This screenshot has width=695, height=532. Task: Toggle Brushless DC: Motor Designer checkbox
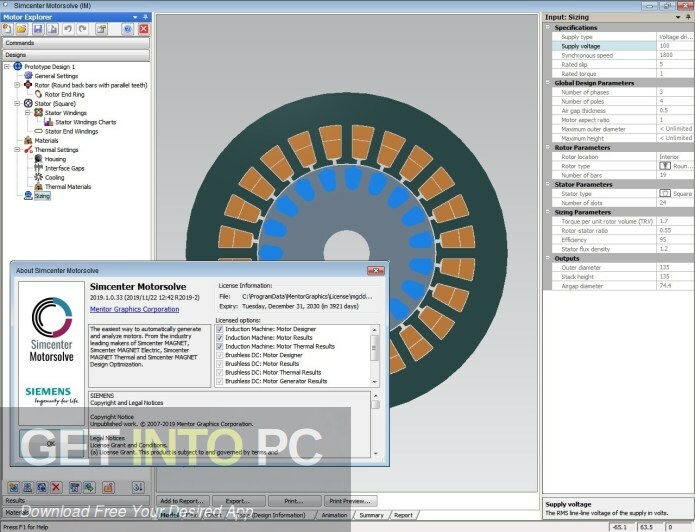pyautogui.click(x=220, y=355)
